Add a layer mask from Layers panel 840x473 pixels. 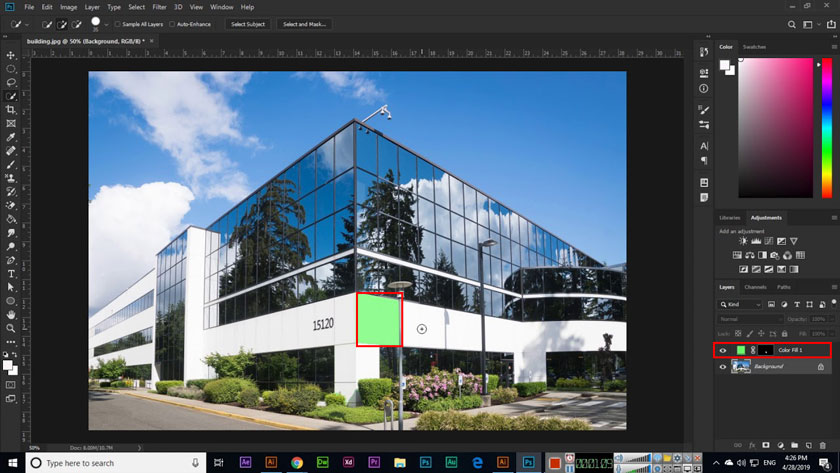[766, 445]
